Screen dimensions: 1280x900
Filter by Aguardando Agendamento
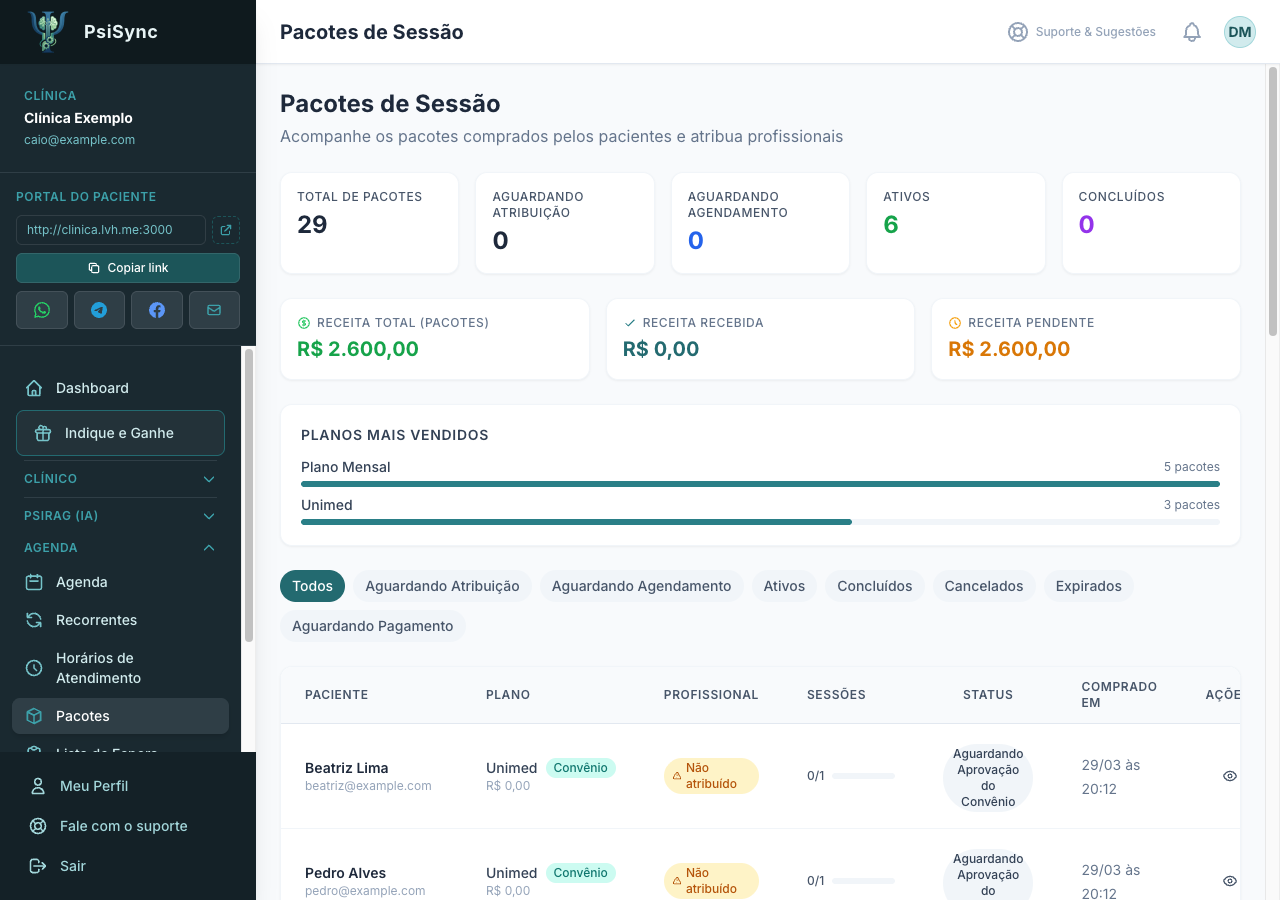pos(641,586)
